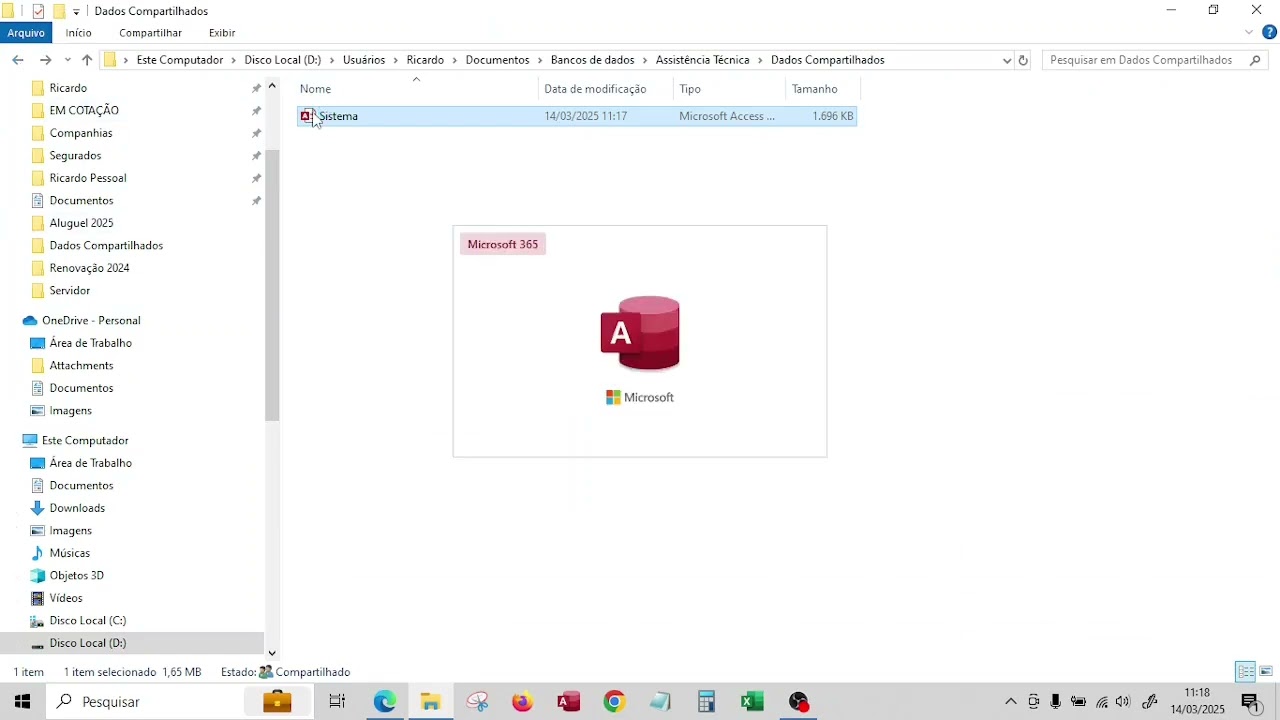Viewport: 1280px width, 720px height.
Task: Go back with the left arrow
Action: click(18, 60)
